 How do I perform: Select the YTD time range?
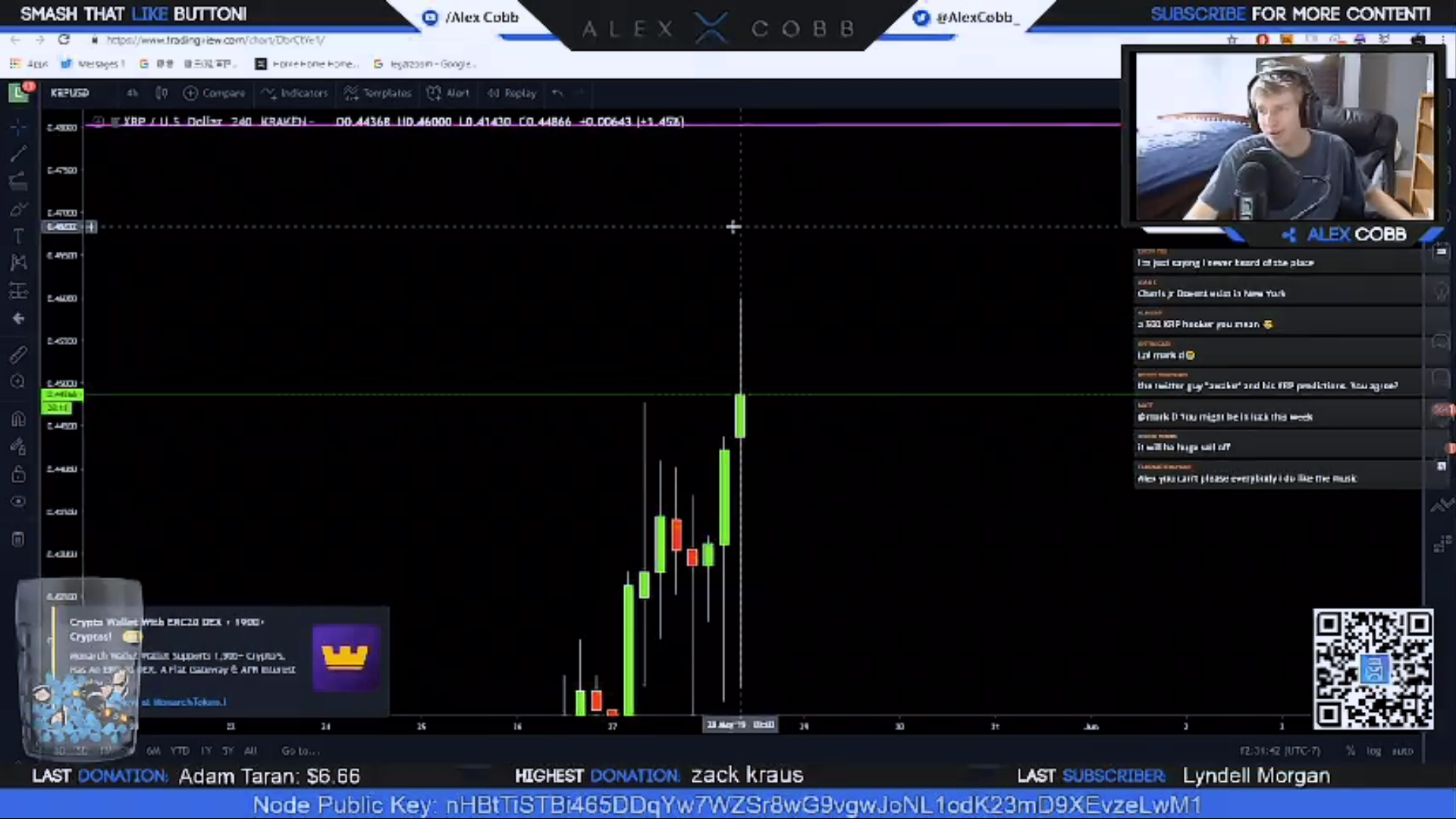coord(180,751)
